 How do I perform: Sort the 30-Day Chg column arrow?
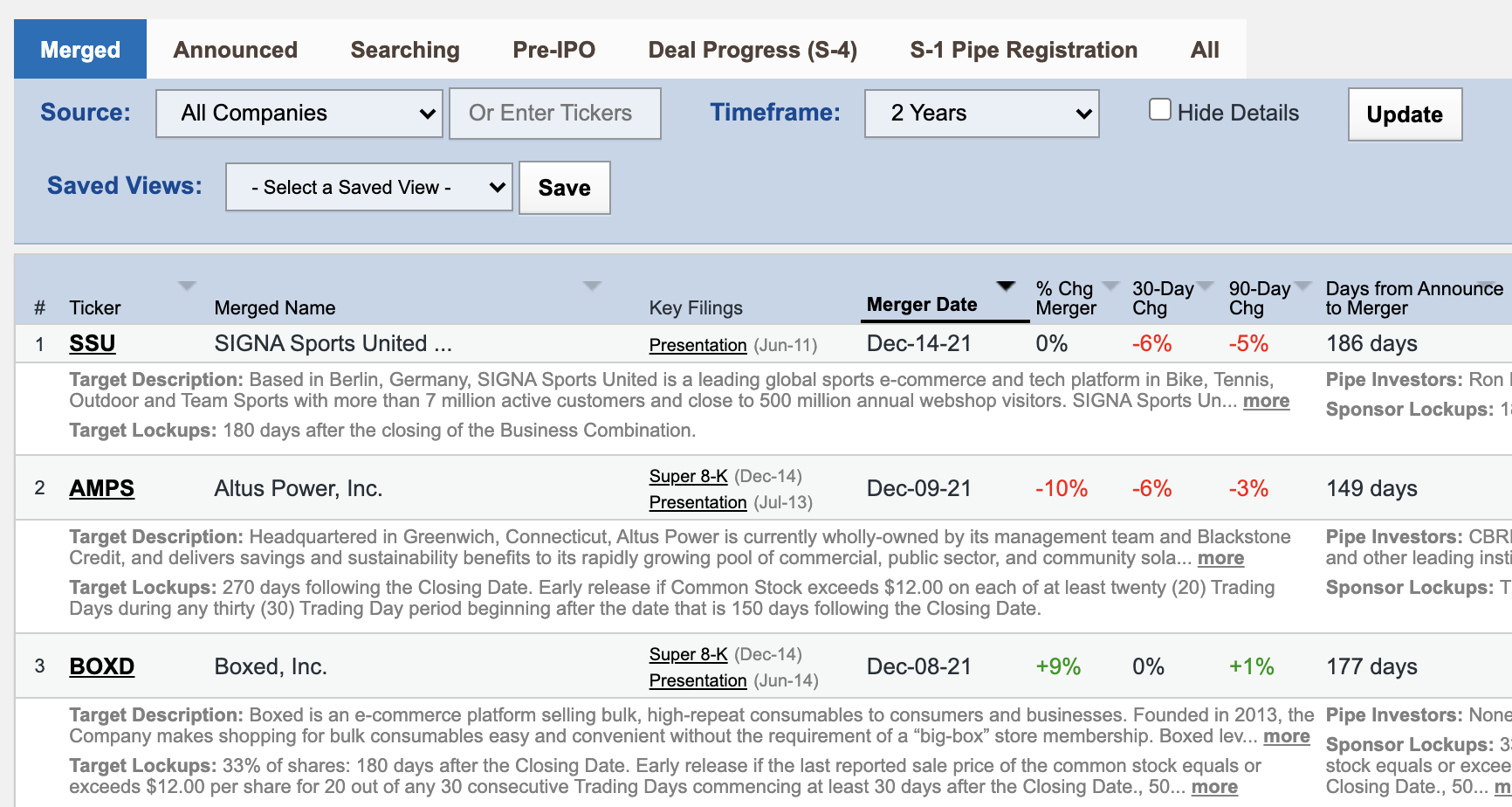tap(1206, 286)
